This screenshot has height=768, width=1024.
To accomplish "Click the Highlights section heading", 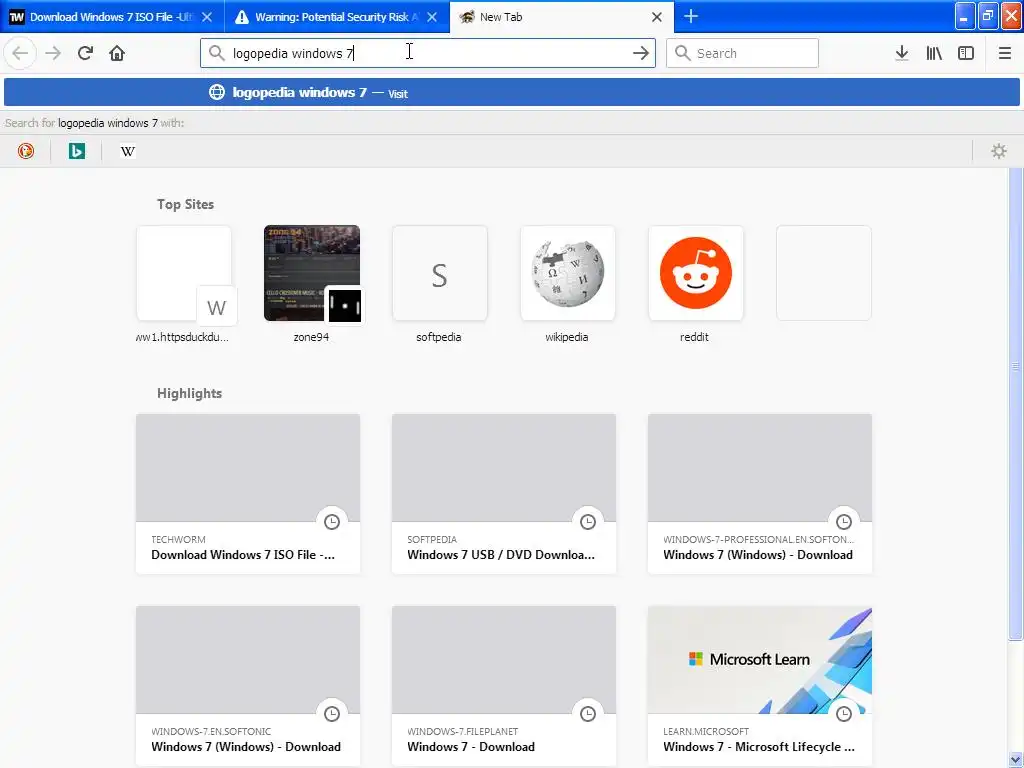I will (189, 393).
